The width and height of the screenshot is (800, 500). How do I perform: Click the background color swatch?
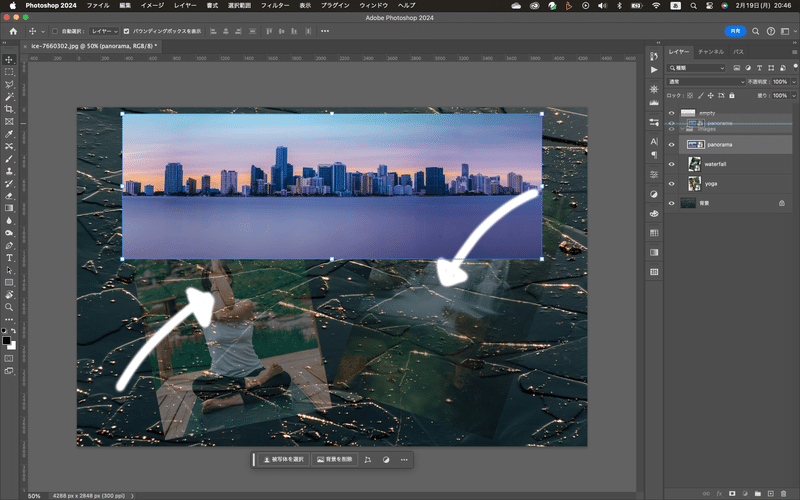12,345
